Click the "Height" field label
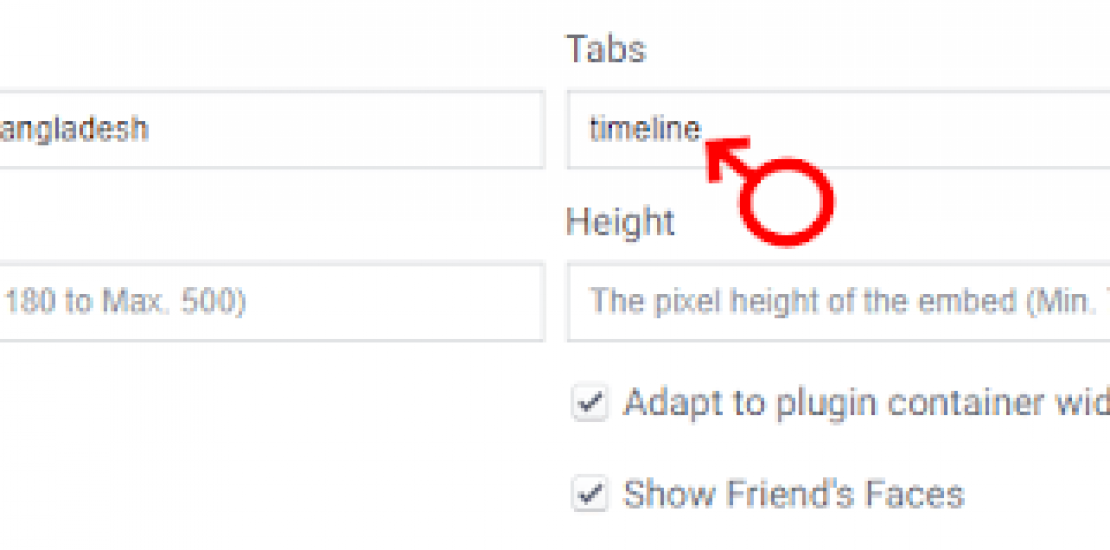This screenshot has height=550, width=1110. tap(620, 221)
